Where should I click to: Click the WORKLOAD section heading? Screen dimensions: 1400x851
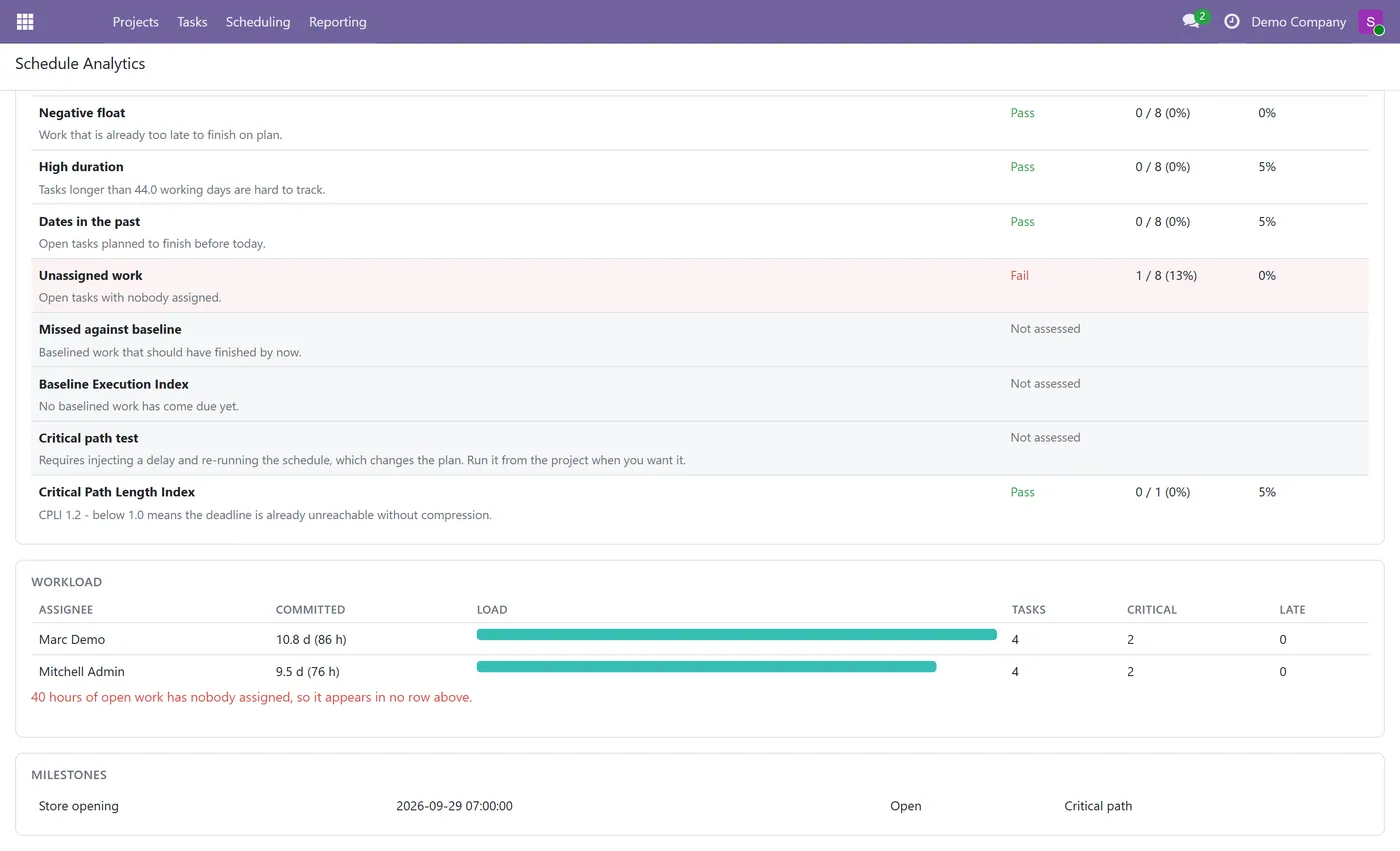pos(67,582)
